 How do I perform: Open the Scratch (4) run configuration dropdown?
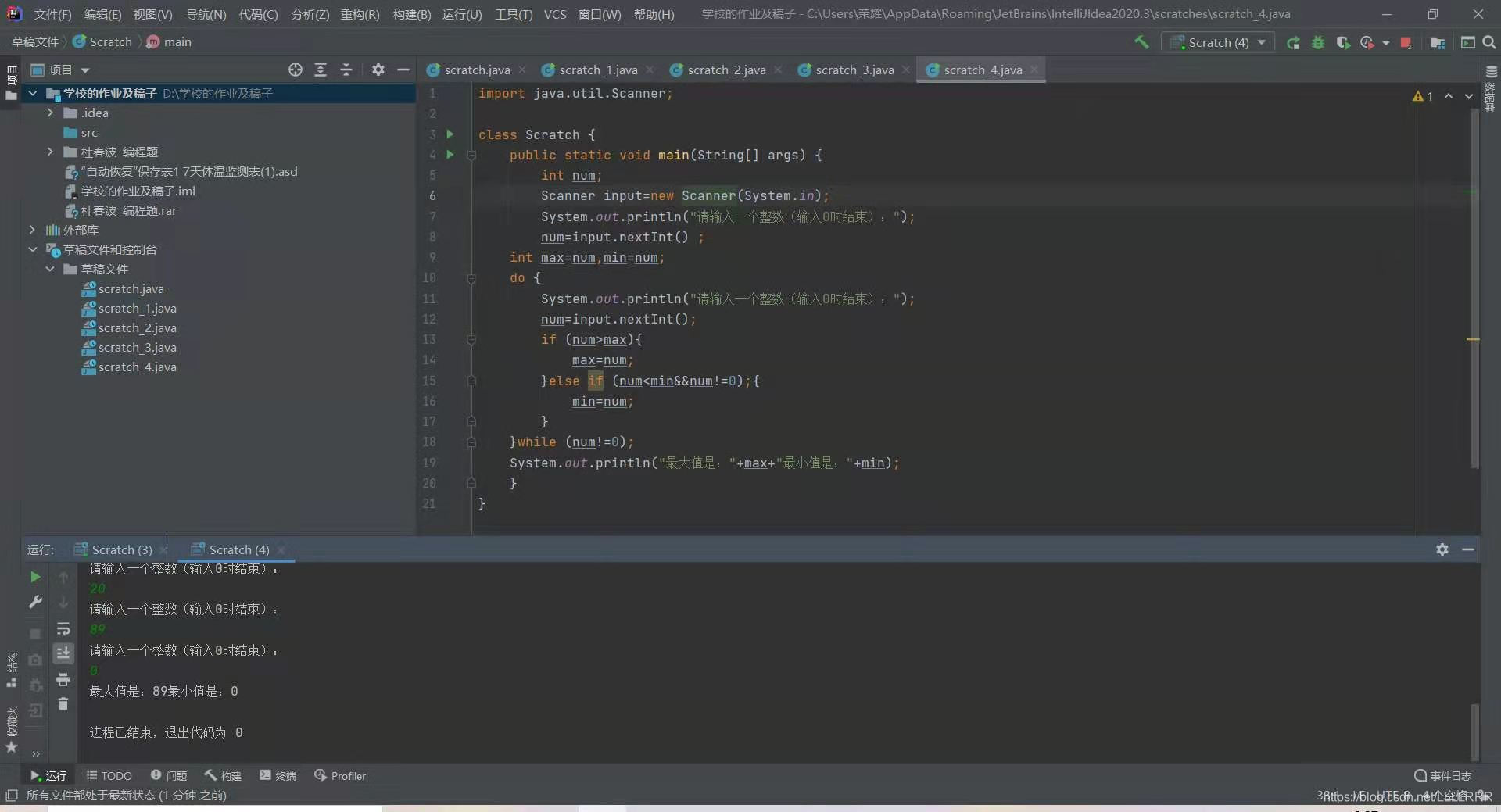pos(1218,42)
